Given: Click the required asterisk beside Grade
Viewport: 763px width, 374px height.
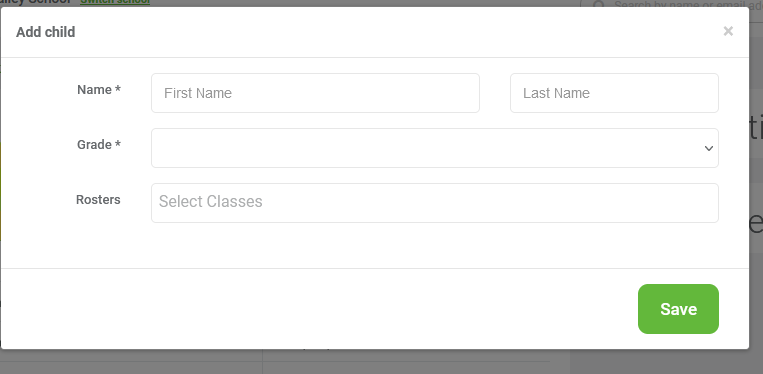Looking at the screenshot, I should [118, 145].
